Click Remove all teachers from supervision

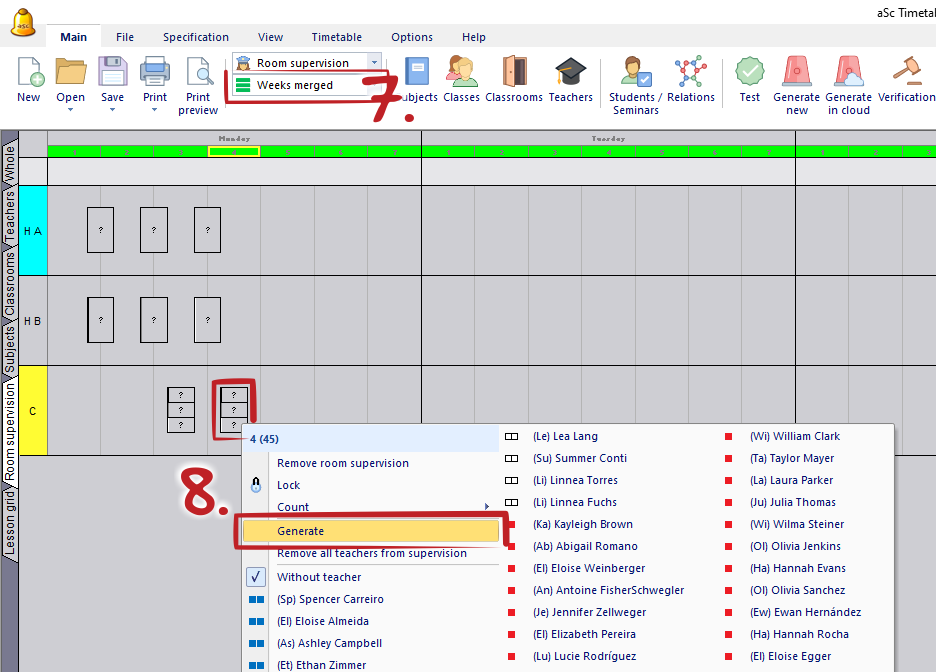click(x=371, y=554)
